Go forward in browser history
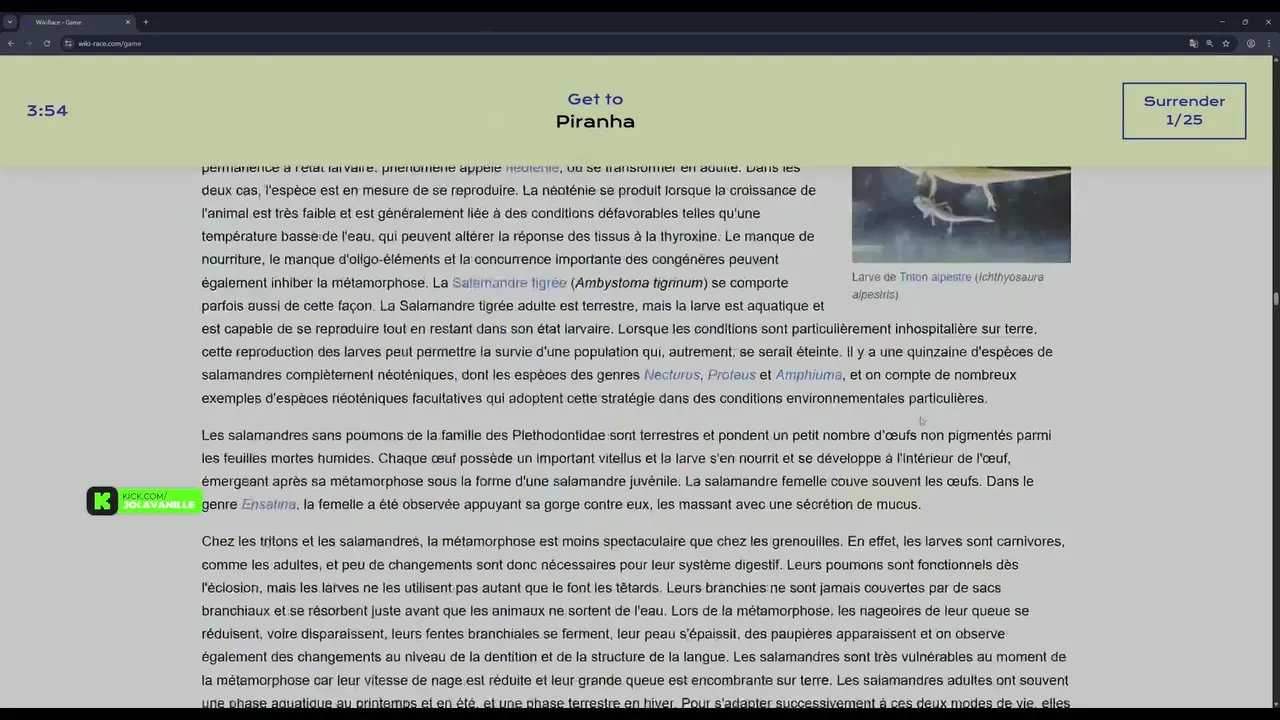 pyautogui.click(x=28, y=43)
